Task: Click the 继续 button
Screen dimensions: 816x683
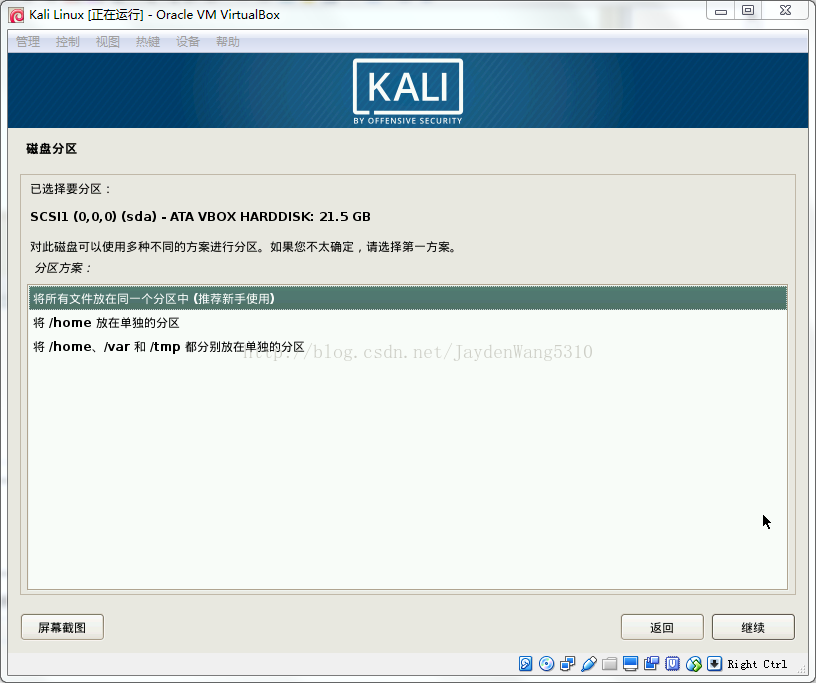Action: 753,627
